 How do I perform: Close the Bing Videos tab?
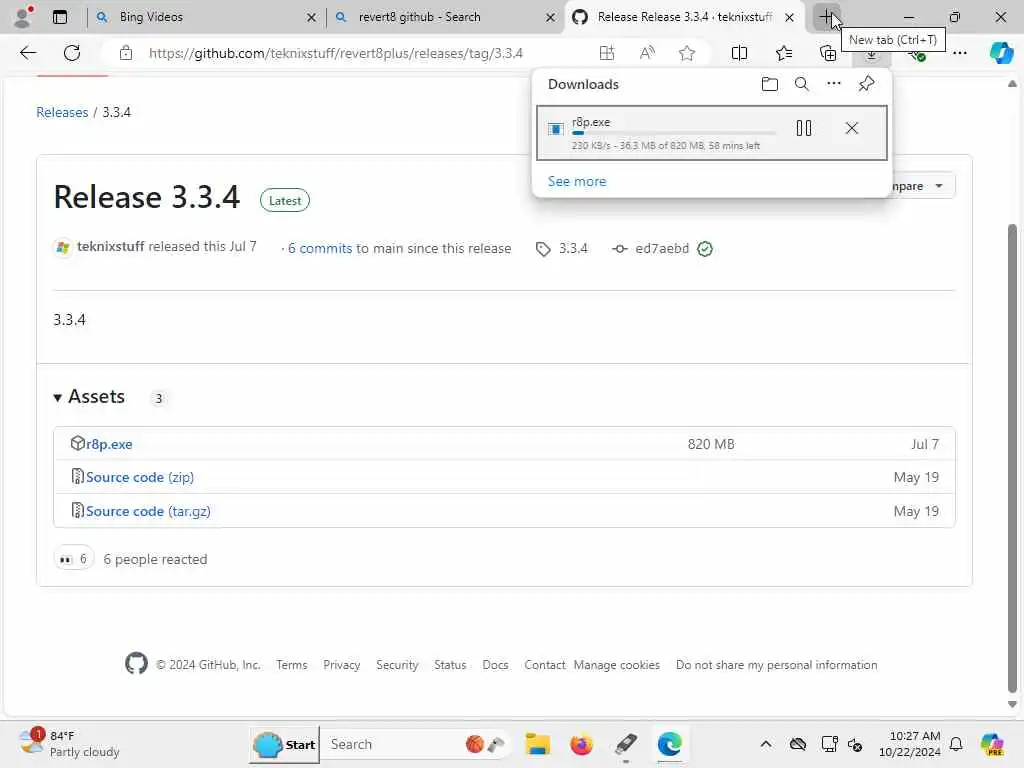[312, 18]
